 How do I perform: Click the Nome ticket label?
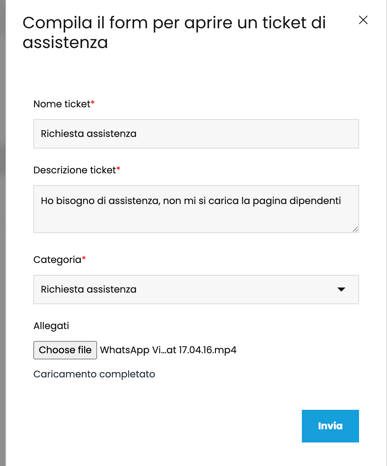[x=62, y=104]
